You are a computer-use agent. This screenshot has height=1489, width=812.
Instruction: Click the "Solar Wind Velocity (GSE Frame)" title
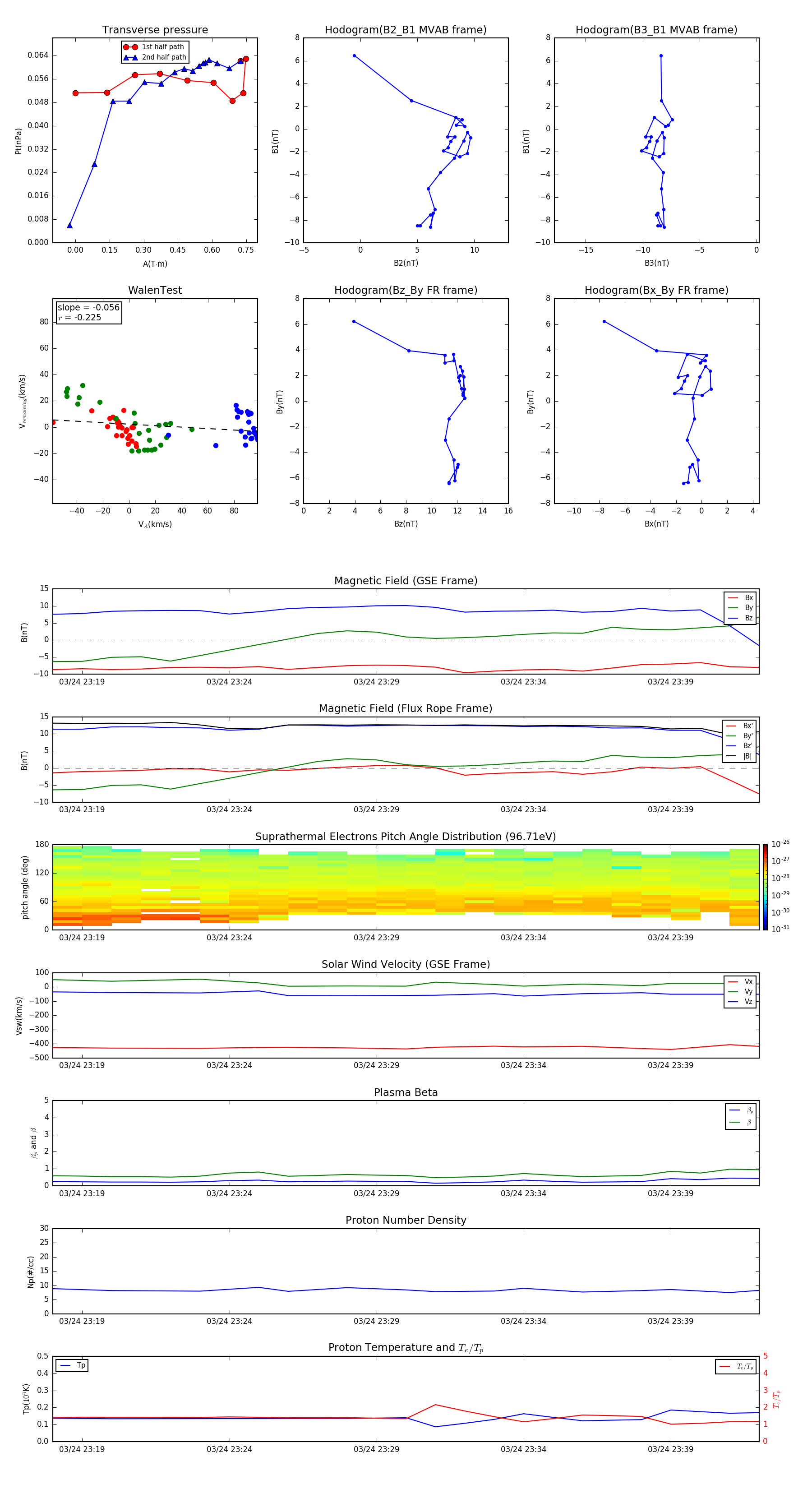(406, 964)
